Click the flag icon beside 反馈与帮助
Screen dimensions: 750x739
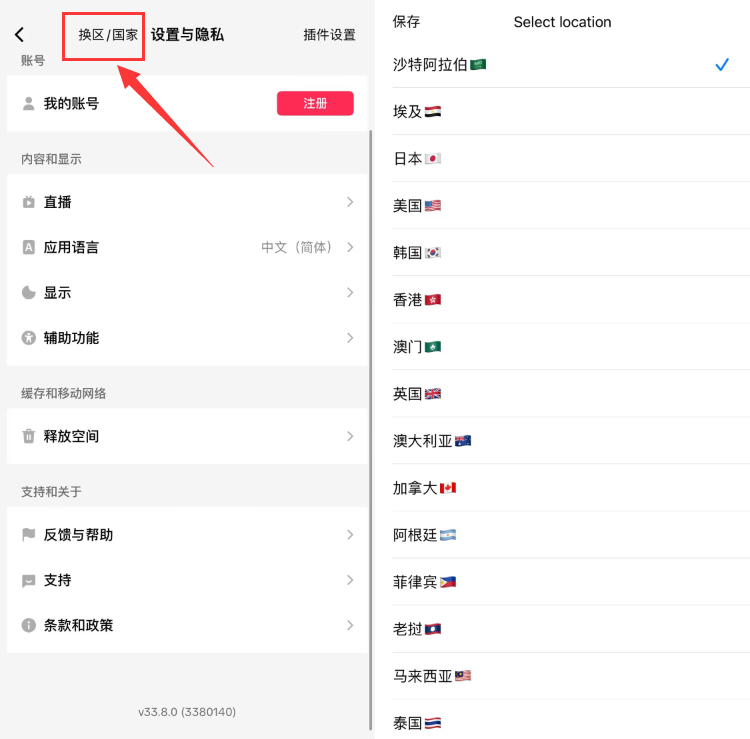coord(29,535)
